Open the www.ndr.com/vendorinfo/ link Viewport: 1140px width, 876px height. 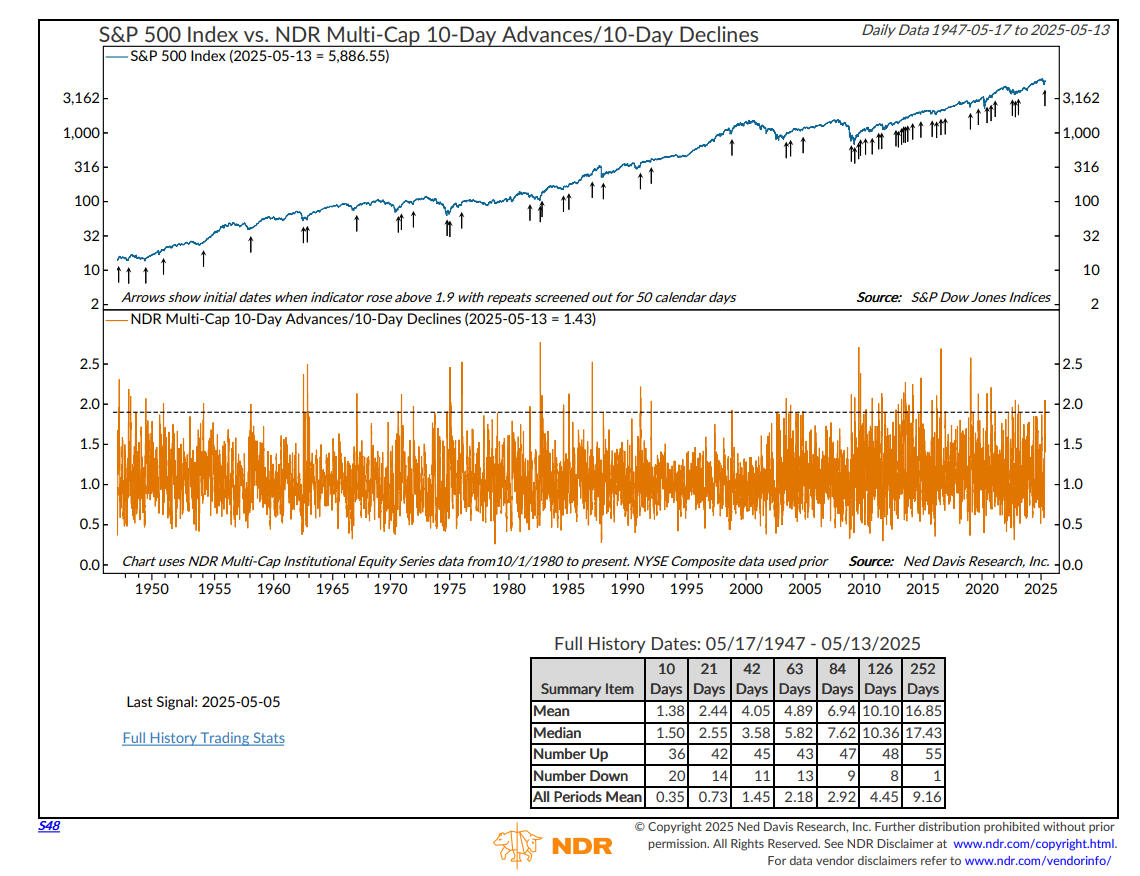tap(1037, 861)
